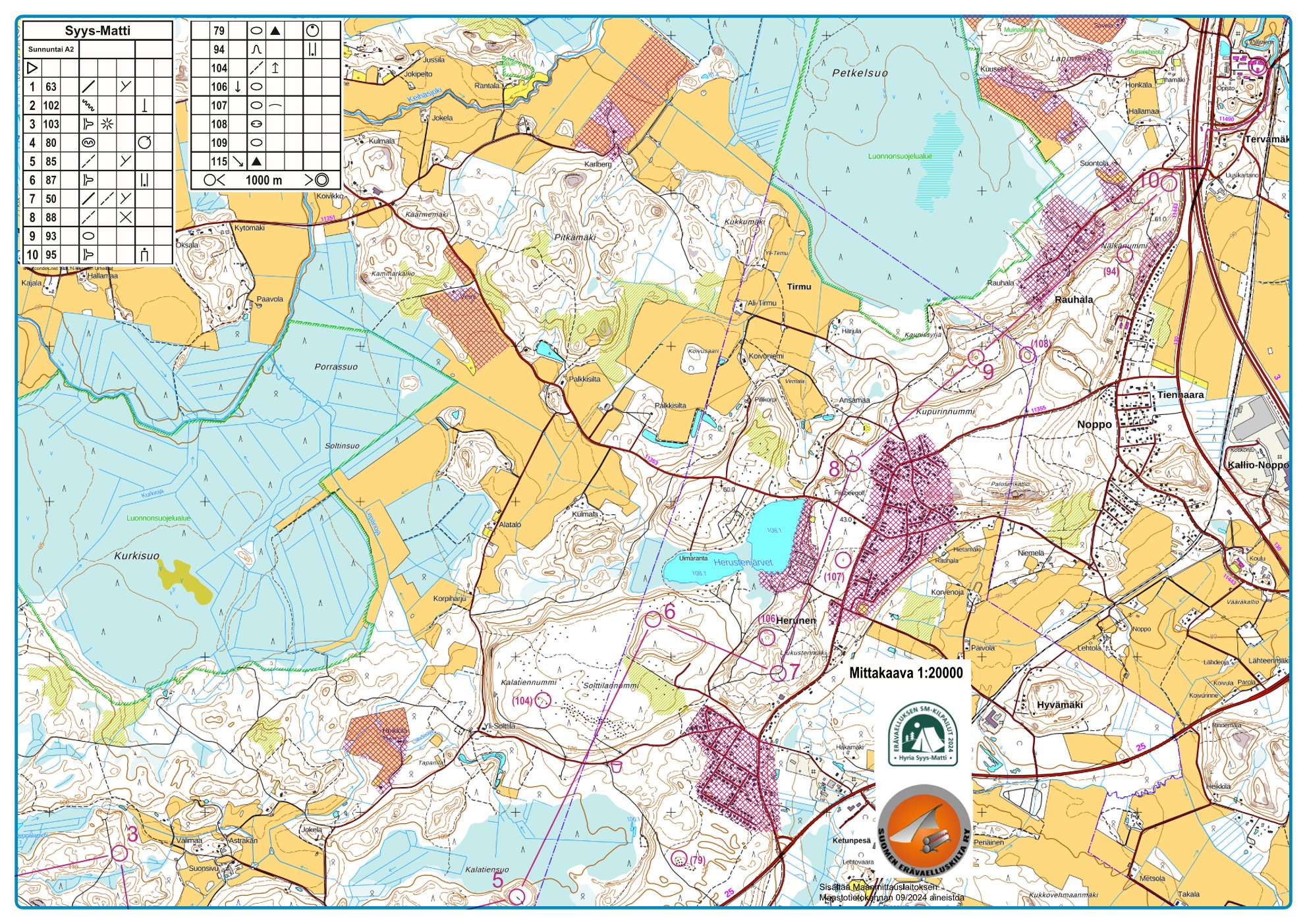1307x924 pixels.
Task: Click the "Porrassuo" bog label
Action: pyautogui.click(x=336, y=367)
